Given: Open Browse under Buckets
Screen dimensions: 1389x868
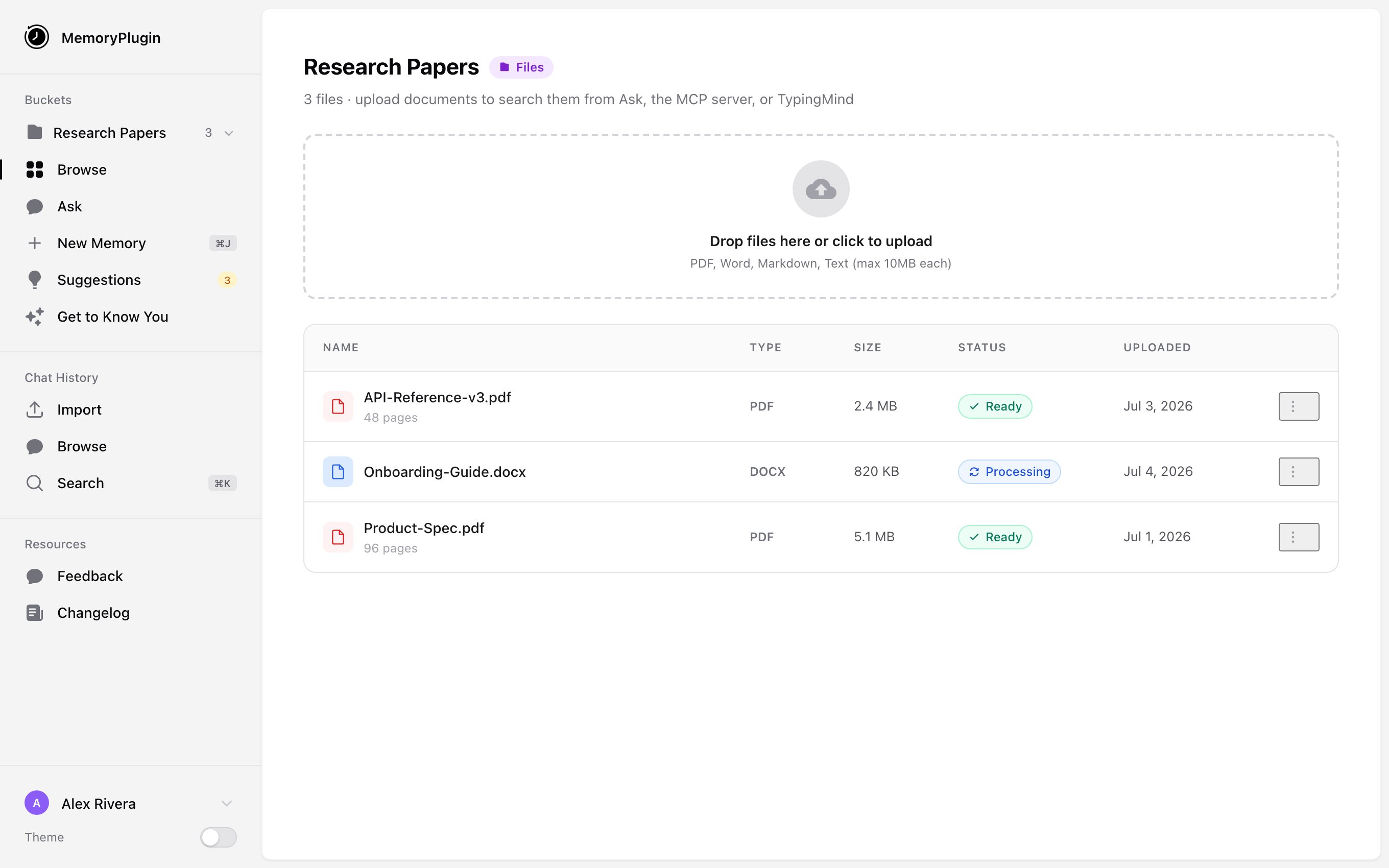Looking at the screenshot, I should coord(131,170).
